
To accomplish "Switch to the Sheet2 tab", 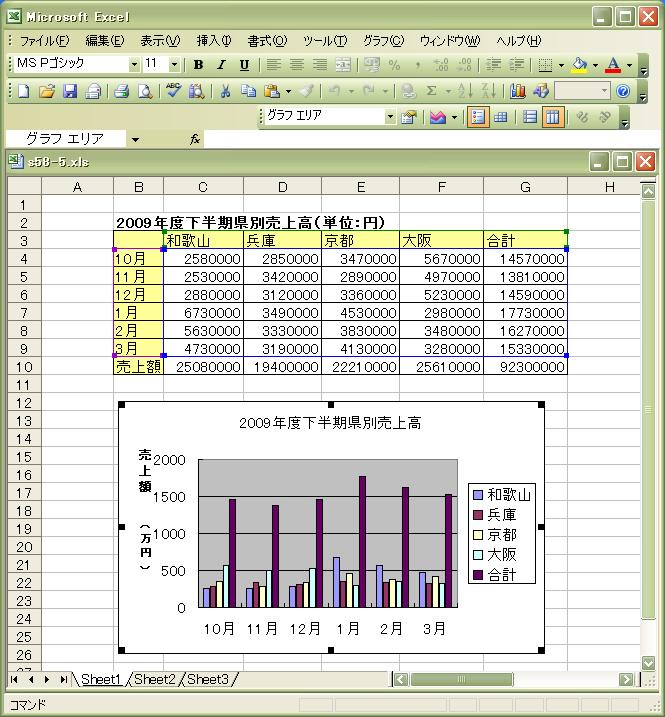I will pyautogui.click(x=155, y=679).
